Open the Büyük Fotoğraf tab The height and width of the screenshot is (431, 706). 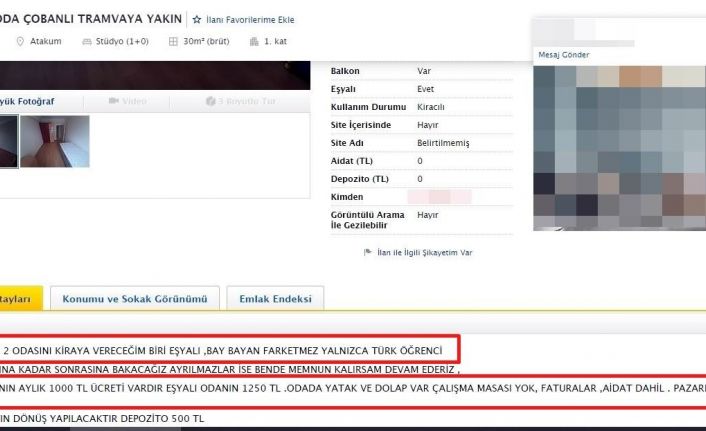pyautogui.click(x=27, y=101)
